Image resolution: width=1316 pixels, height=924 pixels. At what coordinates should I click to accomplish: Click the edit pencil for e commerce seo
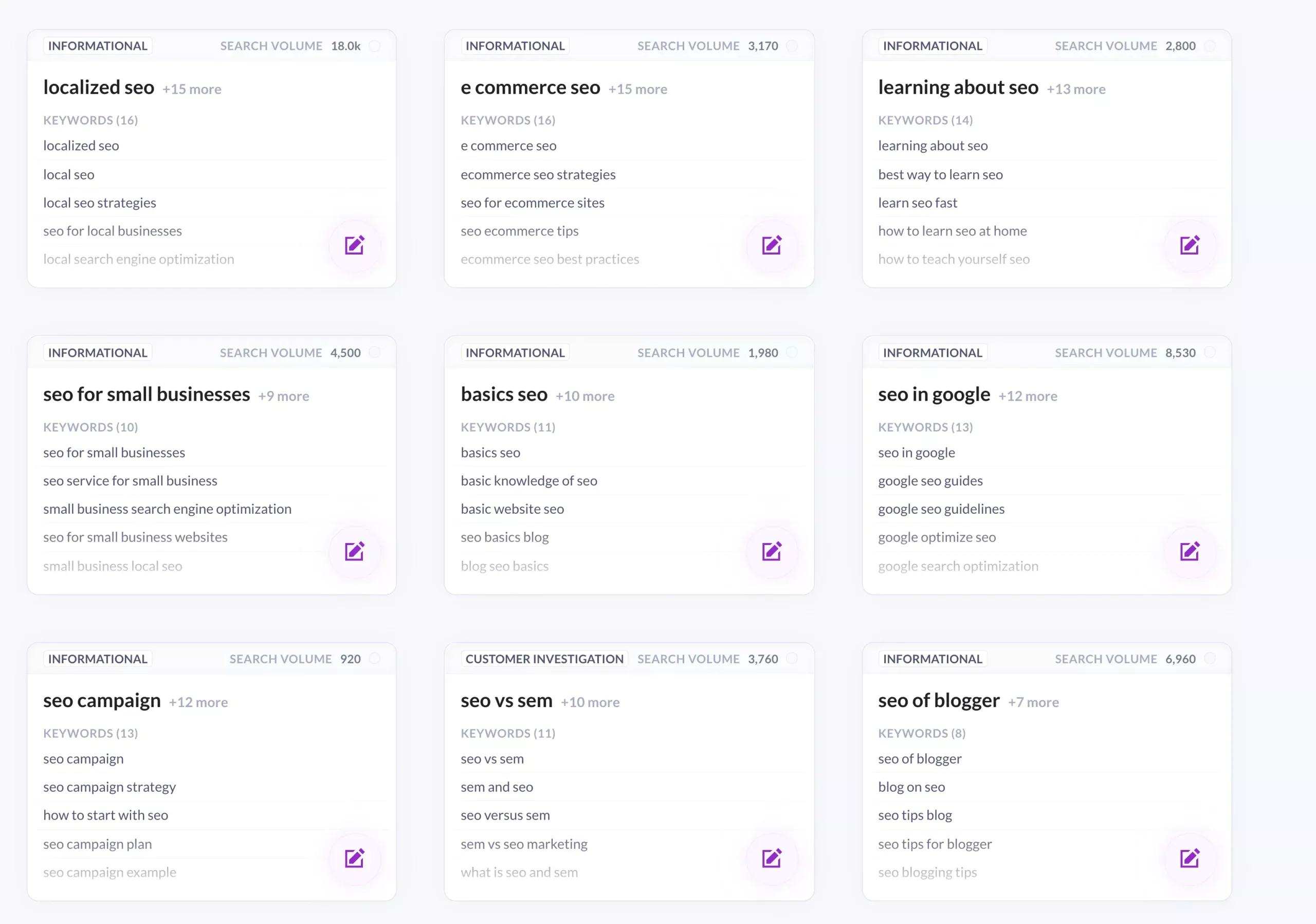point(772,245)
